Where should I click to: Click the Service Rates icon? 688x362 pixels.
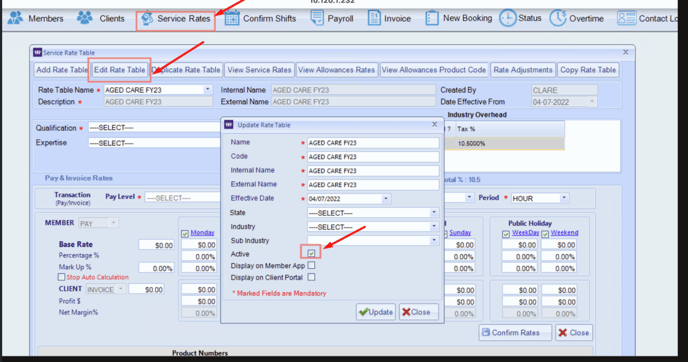coord(147,18)
